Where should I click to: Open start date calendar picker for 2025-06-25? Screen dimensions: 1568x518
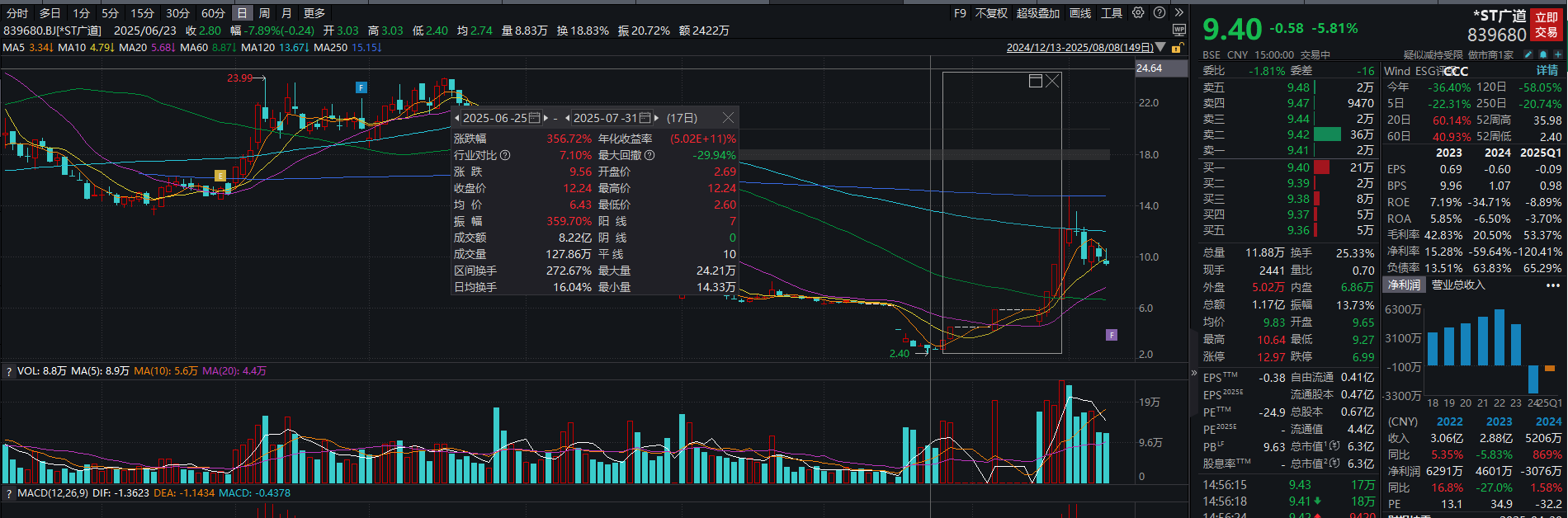pos(534,118)
